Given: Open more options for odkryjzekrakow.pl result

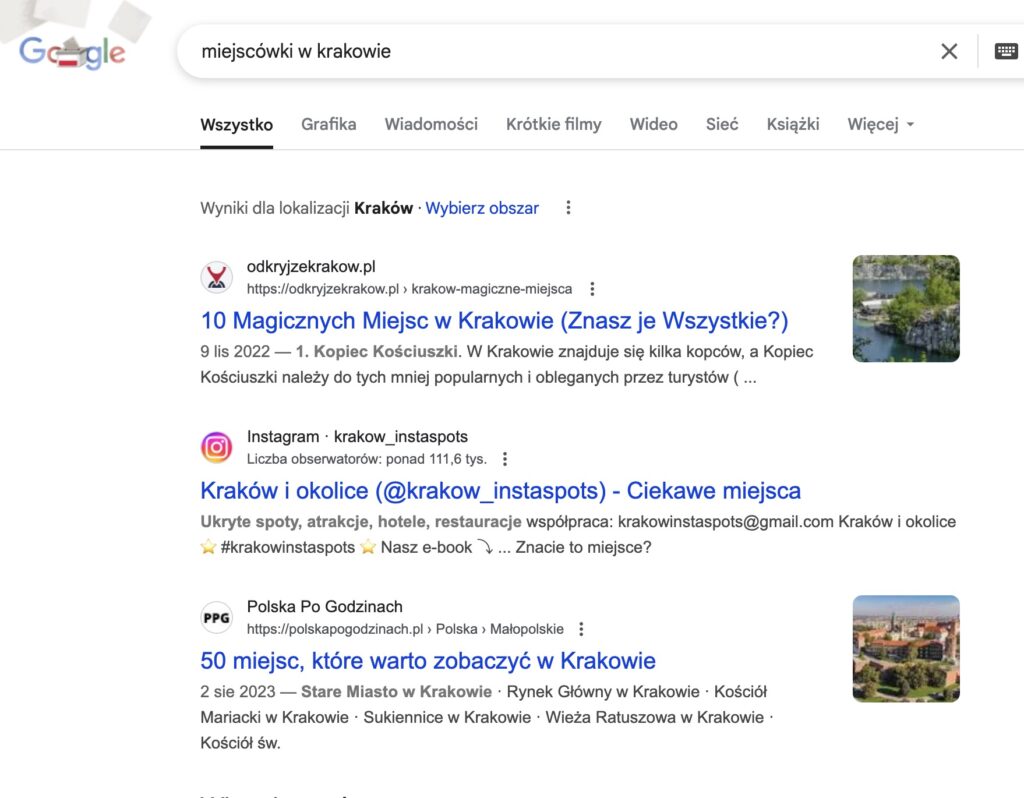Looking at the screenshot, I should [x=592, y=289].
